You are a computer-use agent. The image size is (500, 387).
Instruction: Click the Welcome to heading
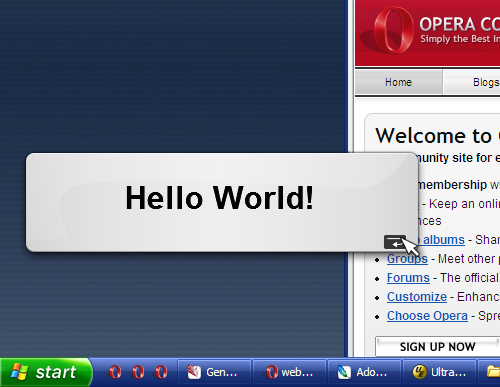[x=434, y=136]
